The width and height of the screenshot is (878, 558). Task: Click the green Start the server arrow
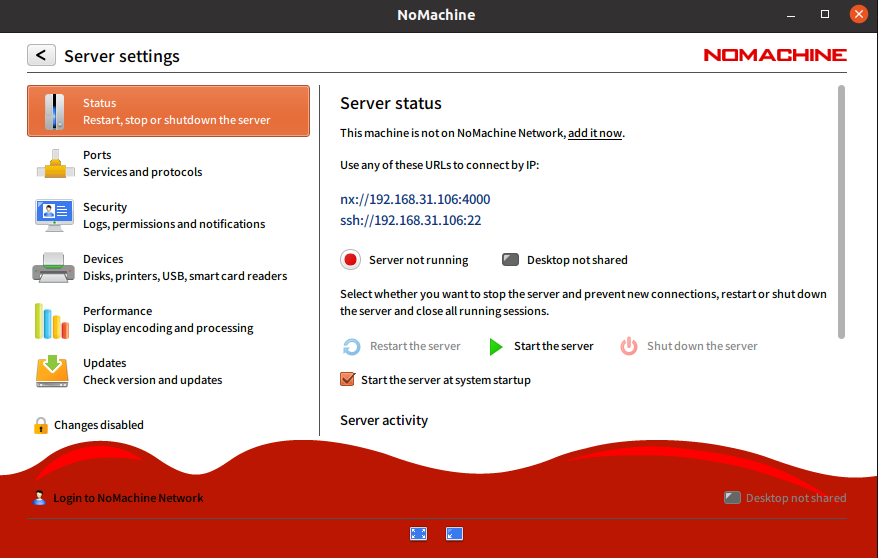coord(496,346)
